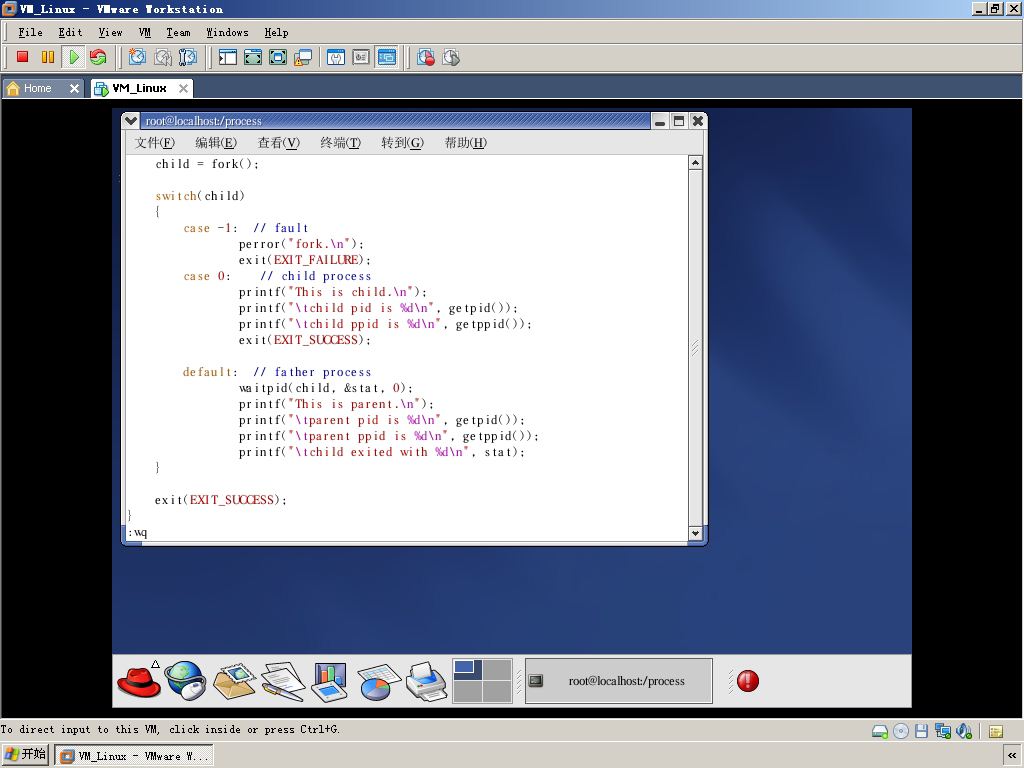
Task: Close the Home tab
Action: pos(74,88)
